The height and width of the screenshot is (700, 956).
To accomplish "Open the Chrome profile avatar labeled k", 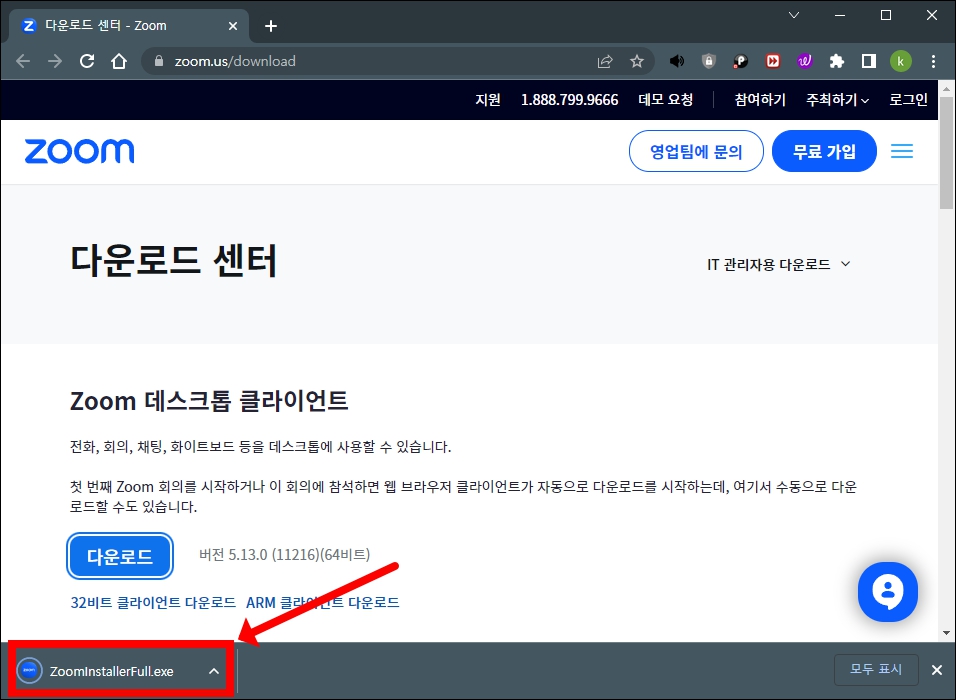I will point(901,61).
